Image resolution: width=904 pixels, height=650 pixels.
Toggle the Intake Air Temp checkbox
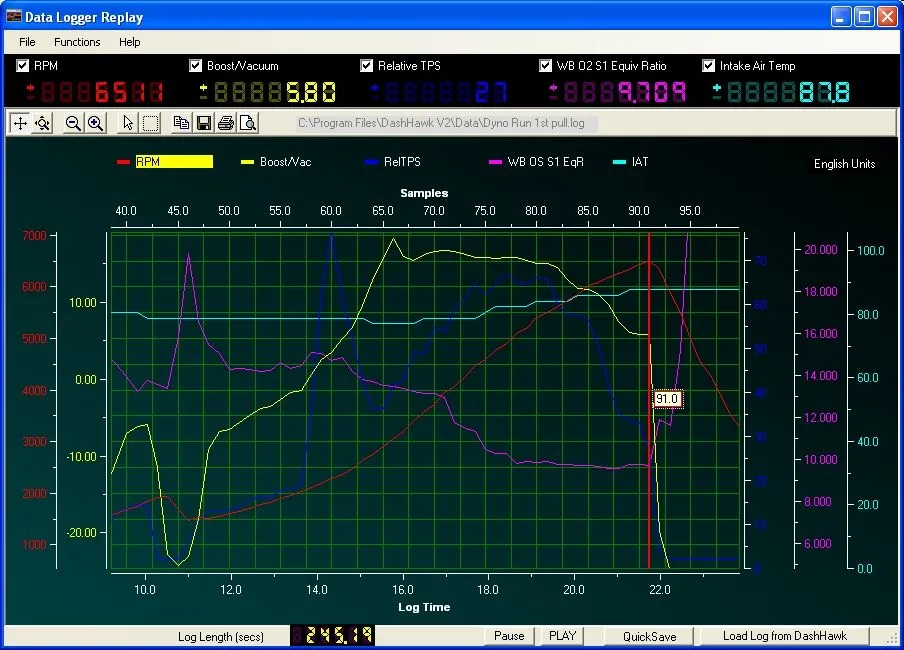(x=706, y=65)
